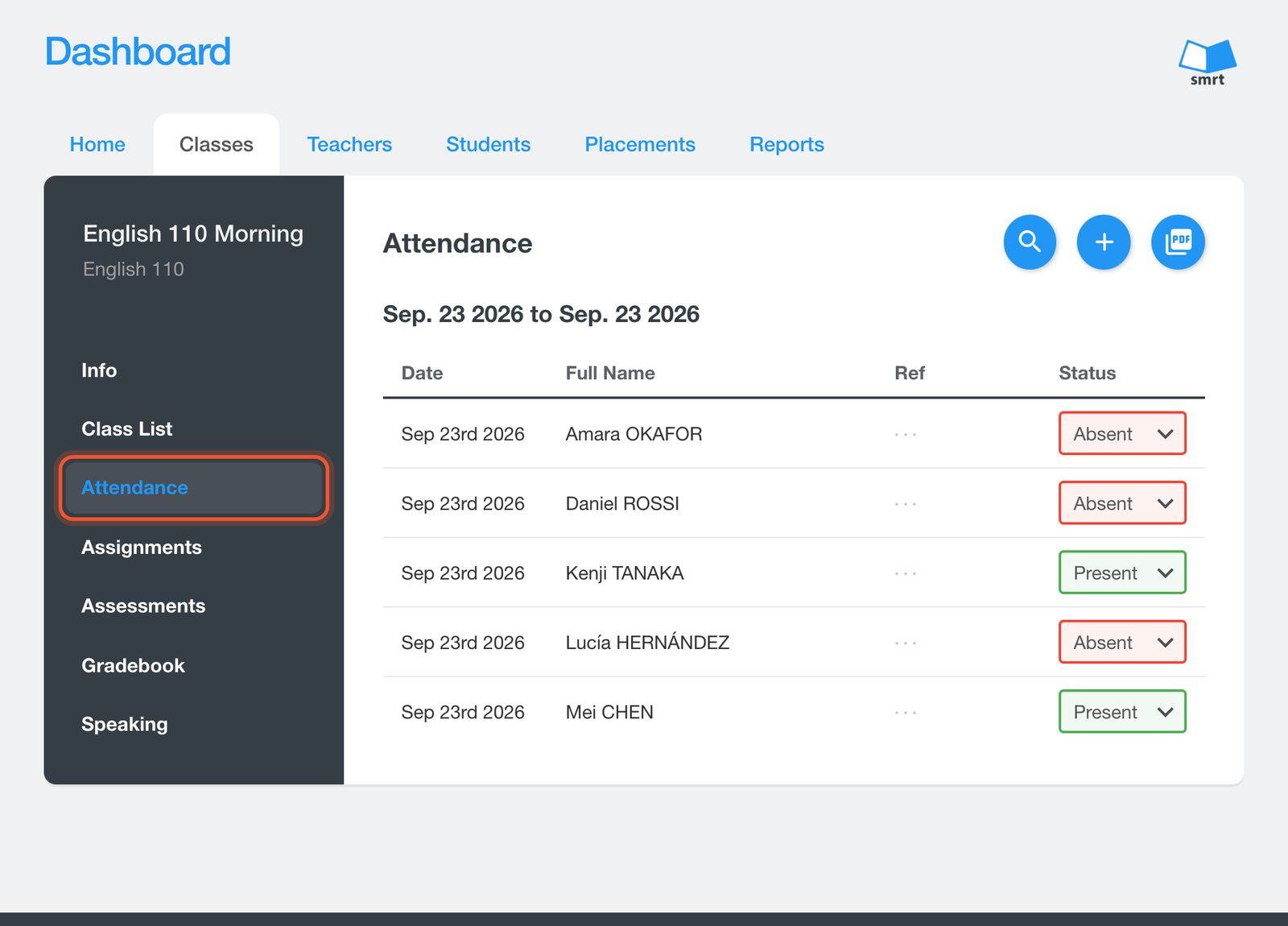Click the smrt book logo
This screenshot has width=1288, height=926.
pyautogui.click(x=1207, y=62)
